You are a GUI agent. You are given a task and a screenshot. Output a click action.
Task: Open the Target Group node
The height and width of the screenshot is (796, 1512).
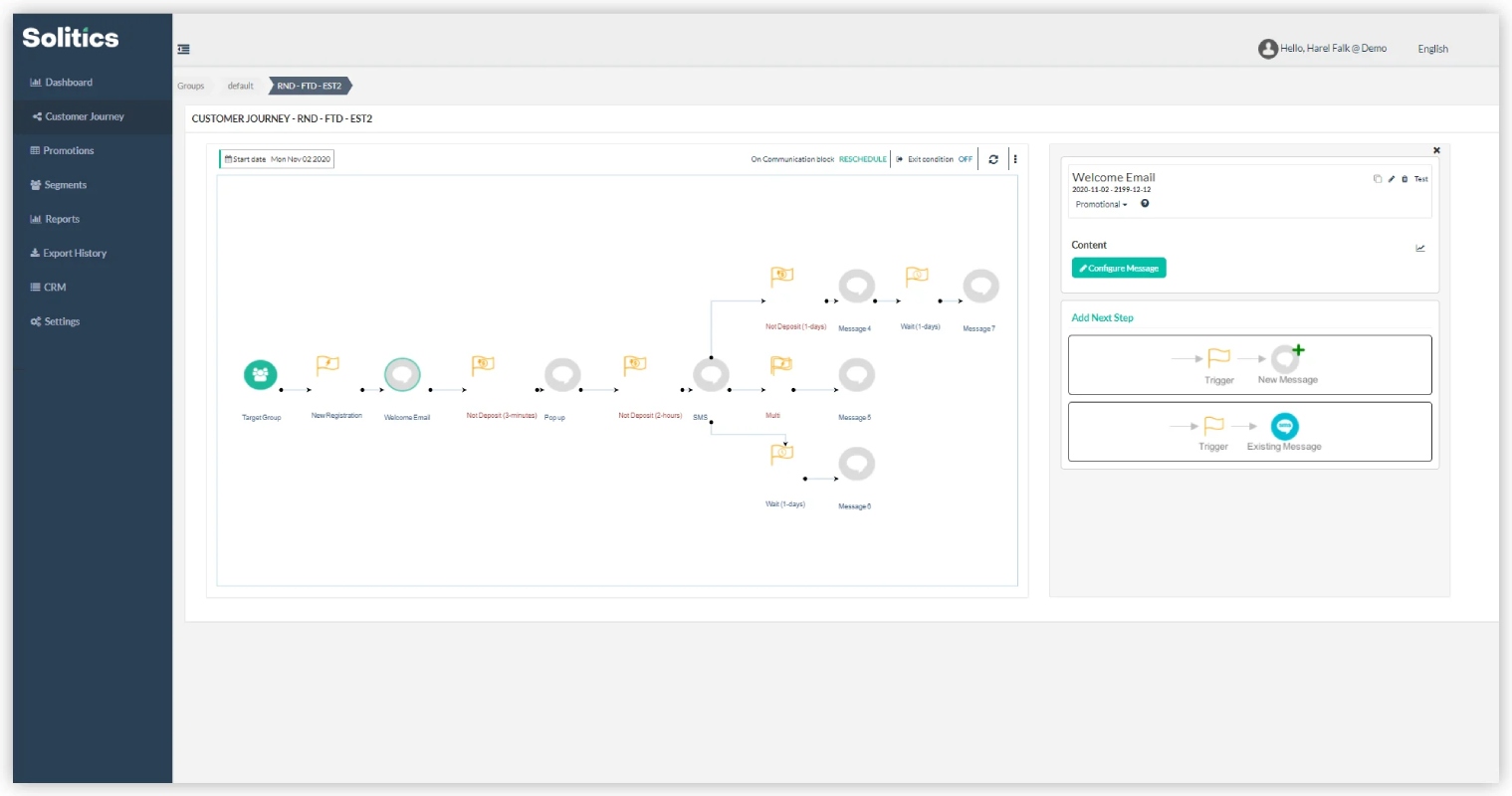pos(261,375)
